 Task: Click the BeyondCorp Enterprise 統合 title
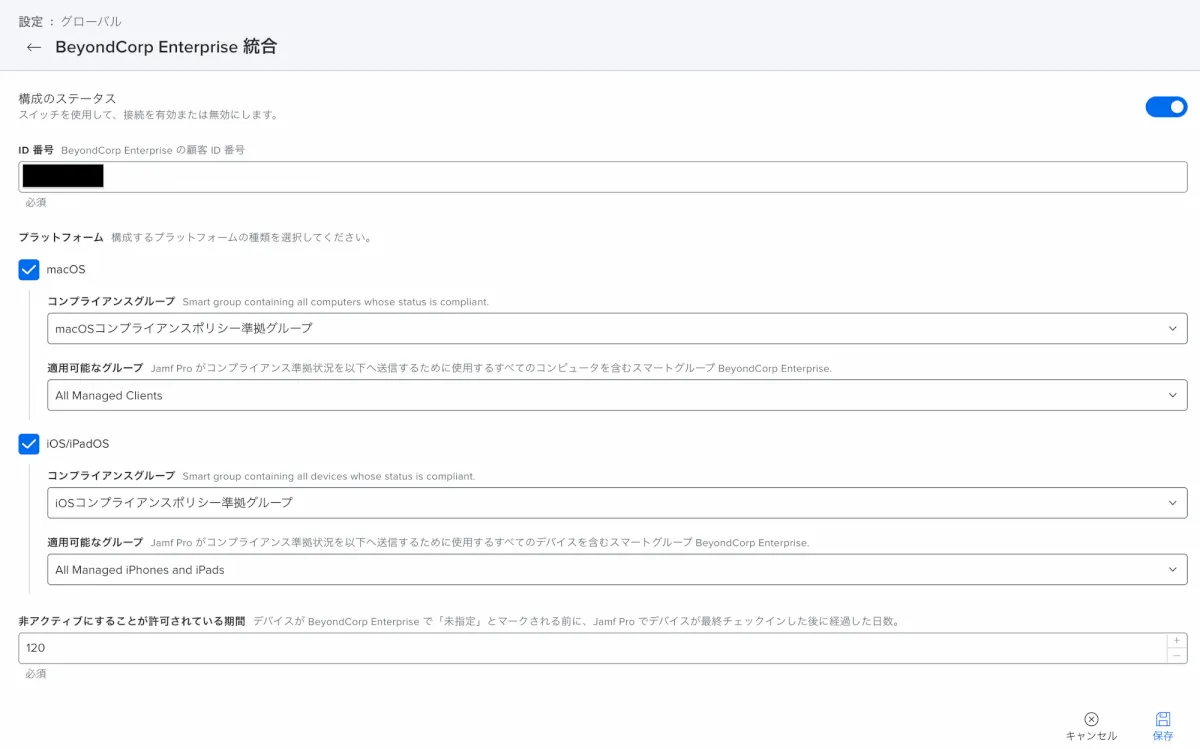[x=166, y=47]
